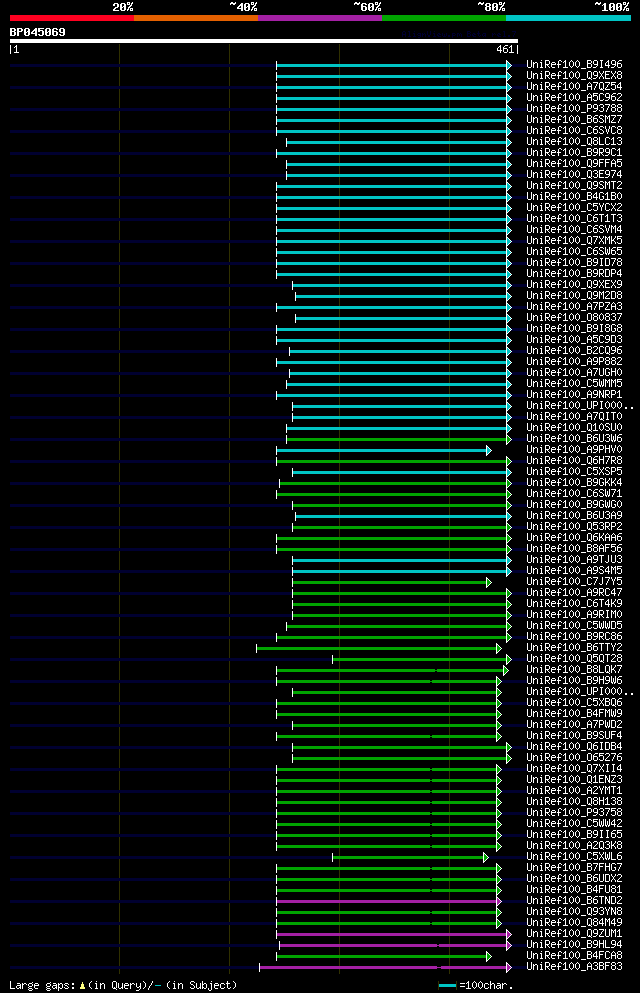This screenshot has width=640, height=993.
Task: Open hit UniRef100_B6TTY2
Action: tap(574, 647)
